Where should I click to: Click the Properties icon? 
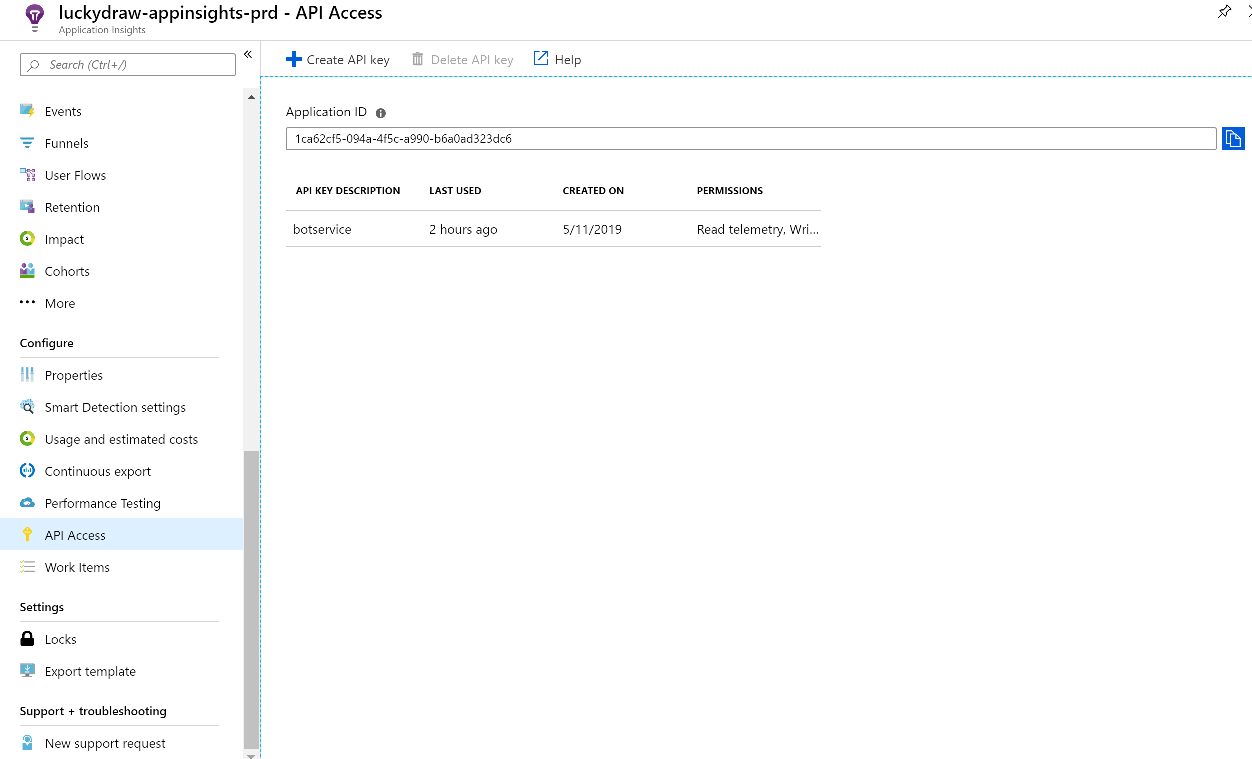point(28,375)
